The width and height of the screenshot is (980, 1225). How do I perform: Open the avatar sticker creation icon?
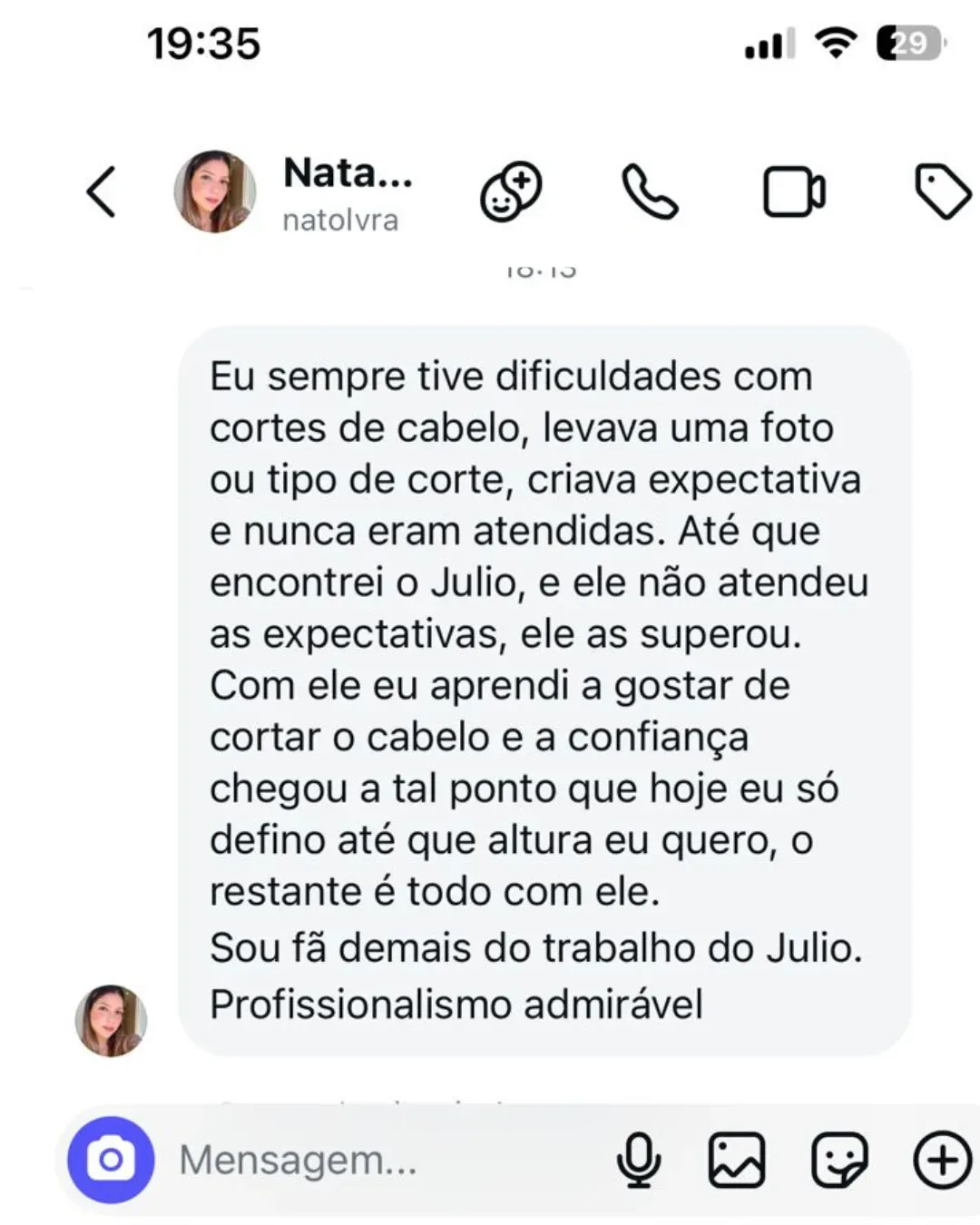click(511, 191)
